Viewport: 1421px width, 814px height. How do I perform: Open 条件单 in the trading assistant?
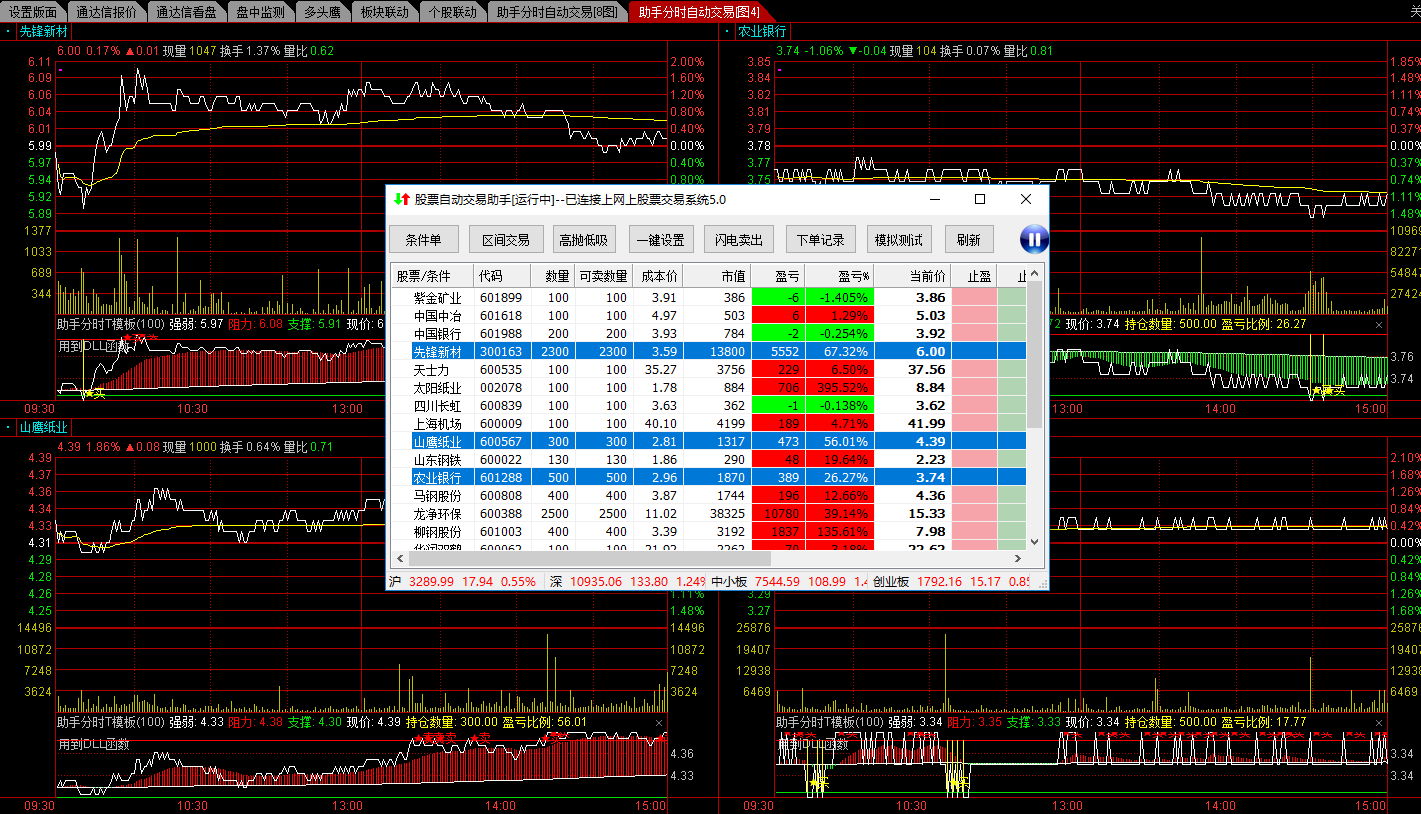[x=423, y=240]
